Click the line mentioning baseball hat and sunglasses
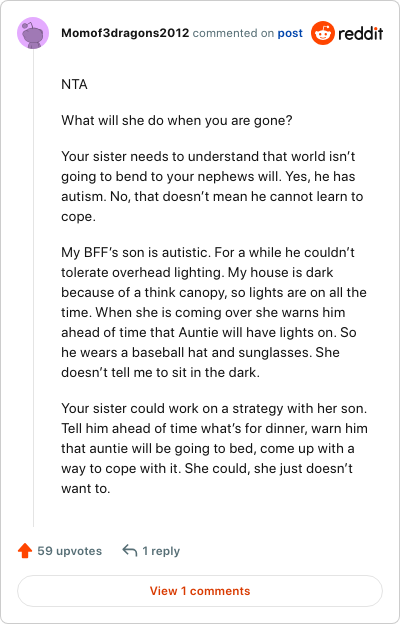Screen dimensions: 400x624 200,353
